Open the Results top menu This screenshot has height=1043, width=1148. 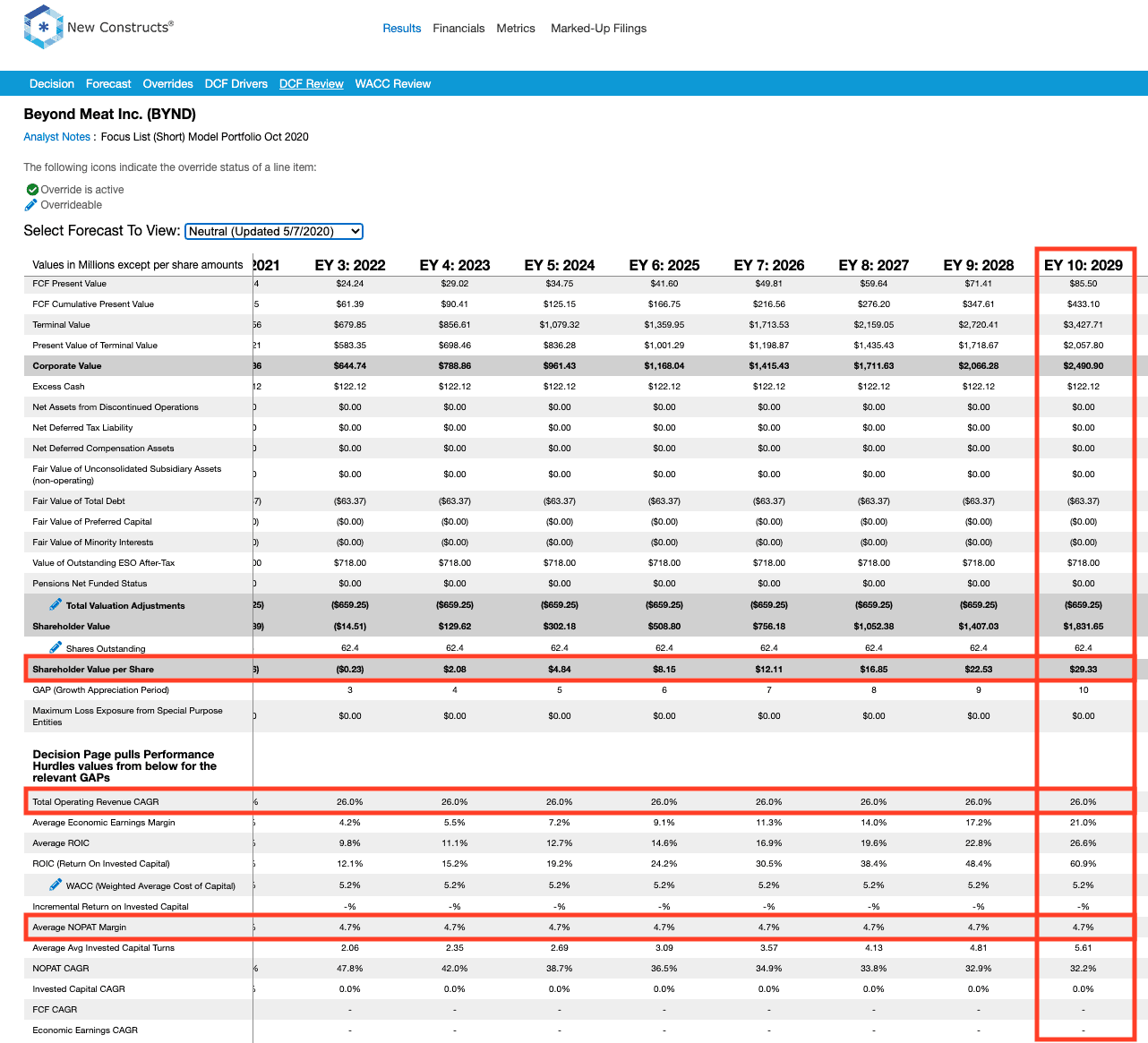point(402,29)
